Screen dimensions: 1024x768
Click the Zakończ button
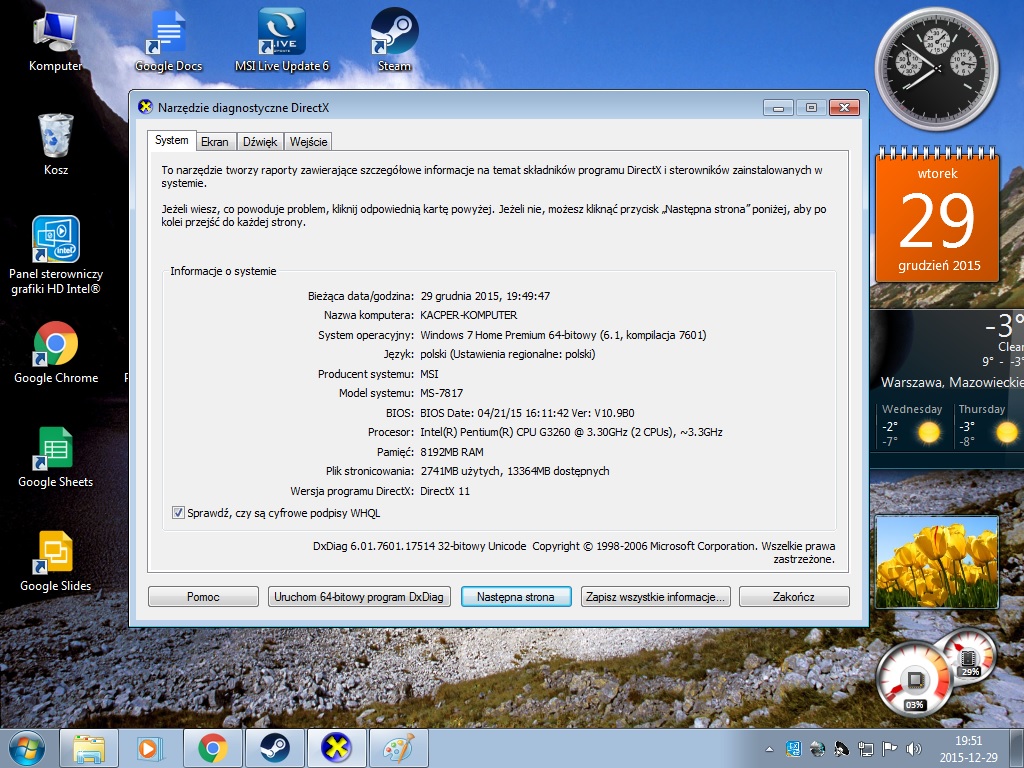pyautogui.click(x=794, y=597)
